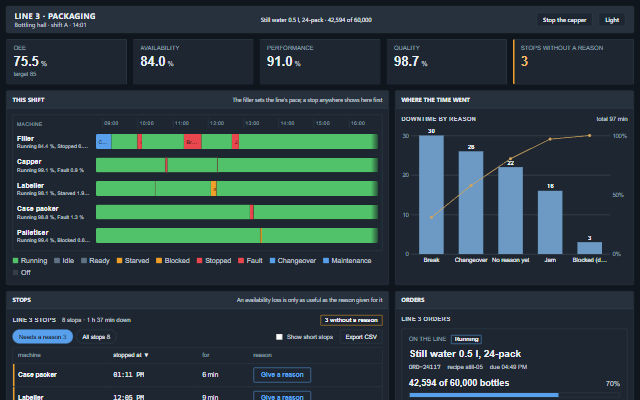This screenshot has height=400, width=640.
Task: Click the machine column header
Action: [29, 355]
